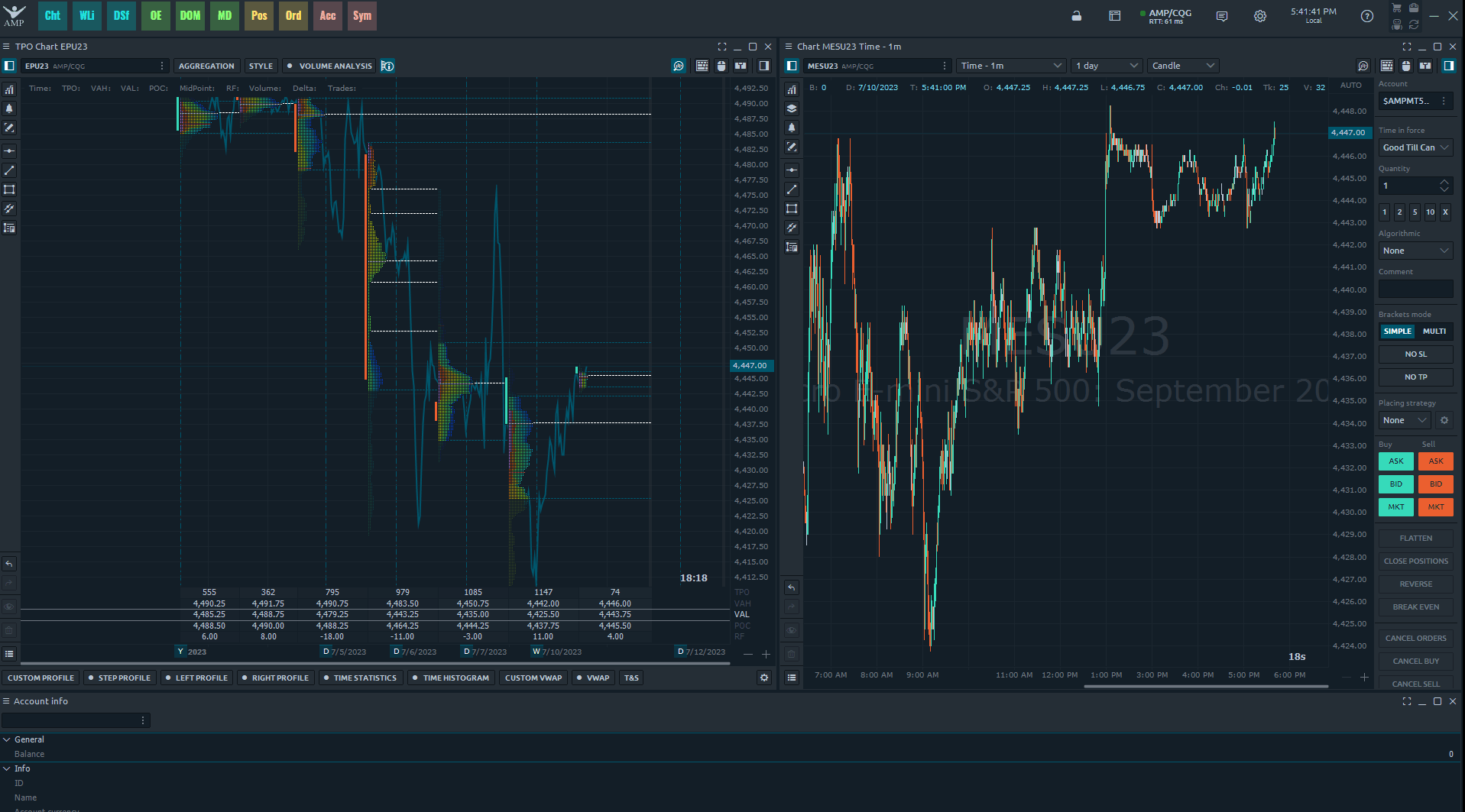Switch to the DOM module tab

click(190, 15)
